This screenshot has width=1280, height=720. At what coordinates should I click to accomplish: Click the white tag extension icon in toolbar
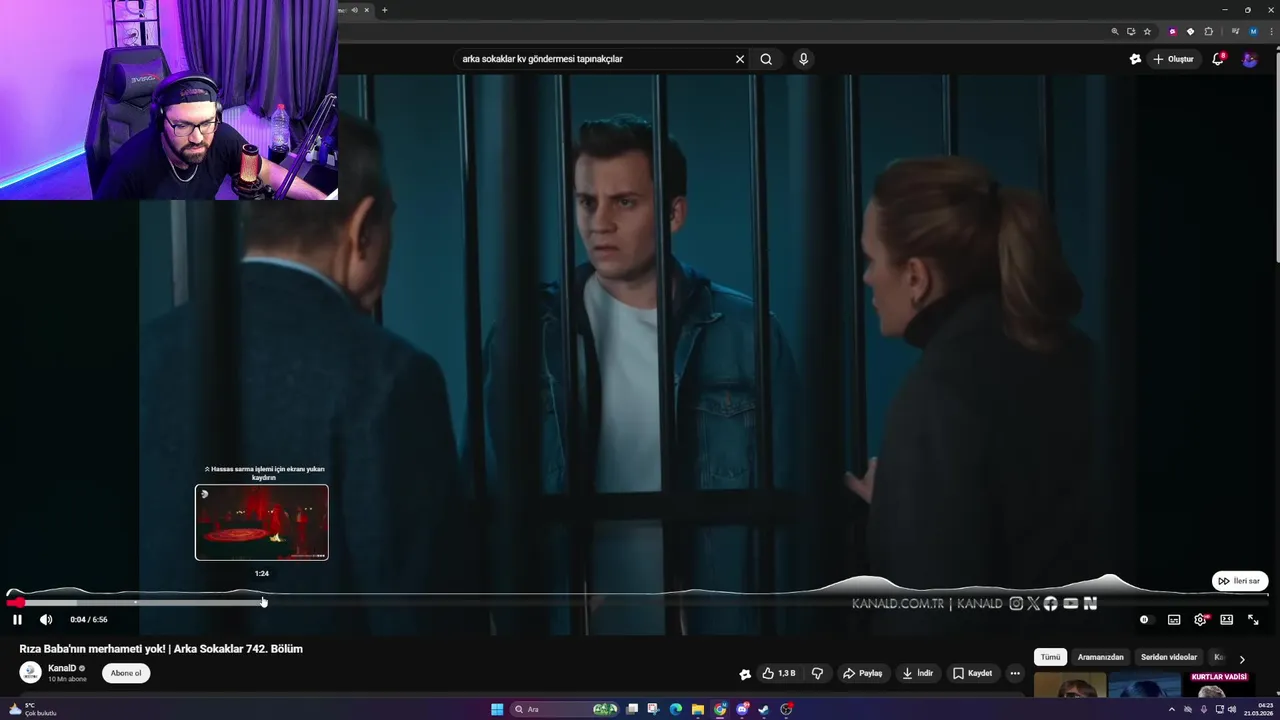pyautogui.click(x=1190, y=31)
